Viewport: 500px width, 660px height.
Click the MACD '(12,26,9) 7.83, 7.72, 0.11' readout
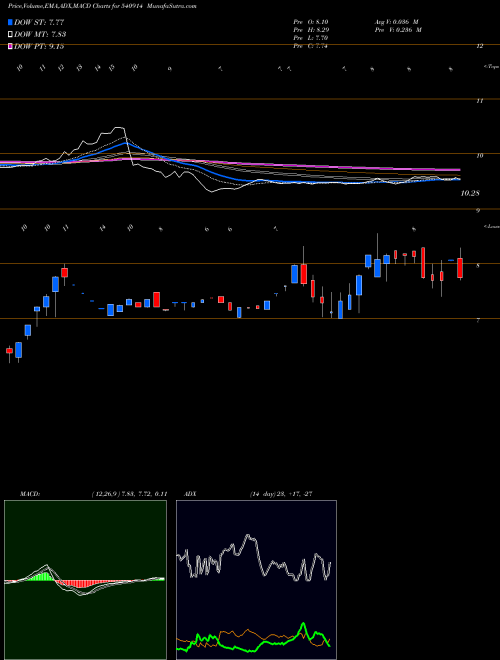129,494
